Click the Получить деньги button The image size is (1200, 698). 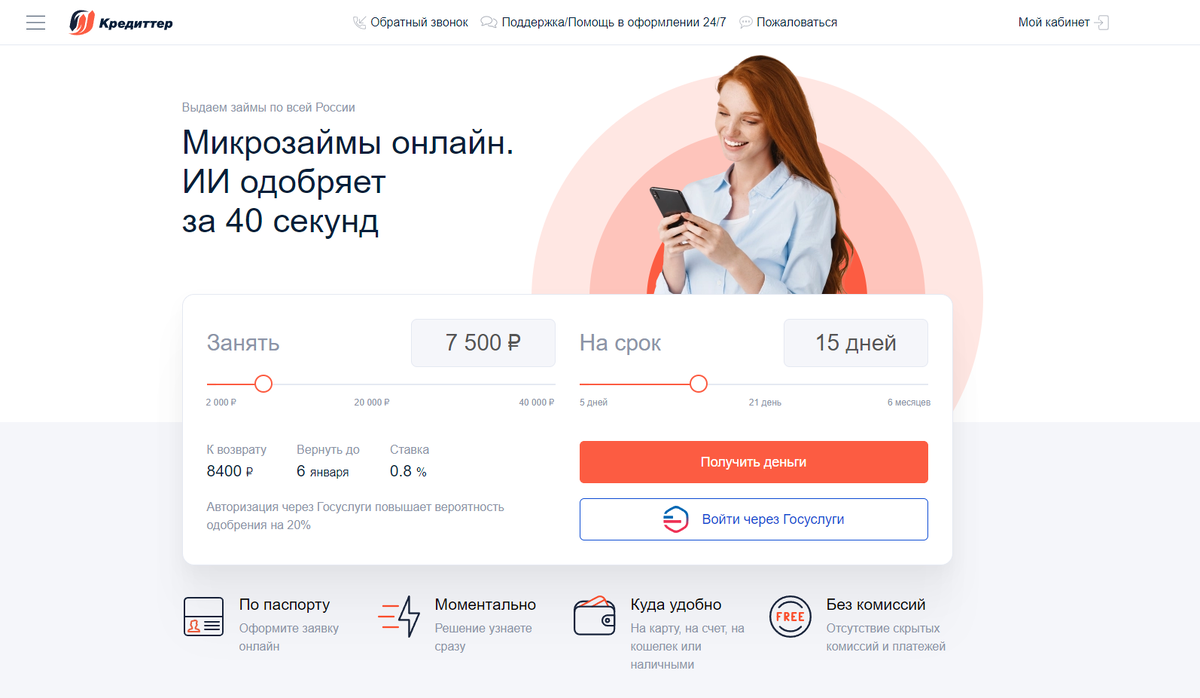pos(754,462)
